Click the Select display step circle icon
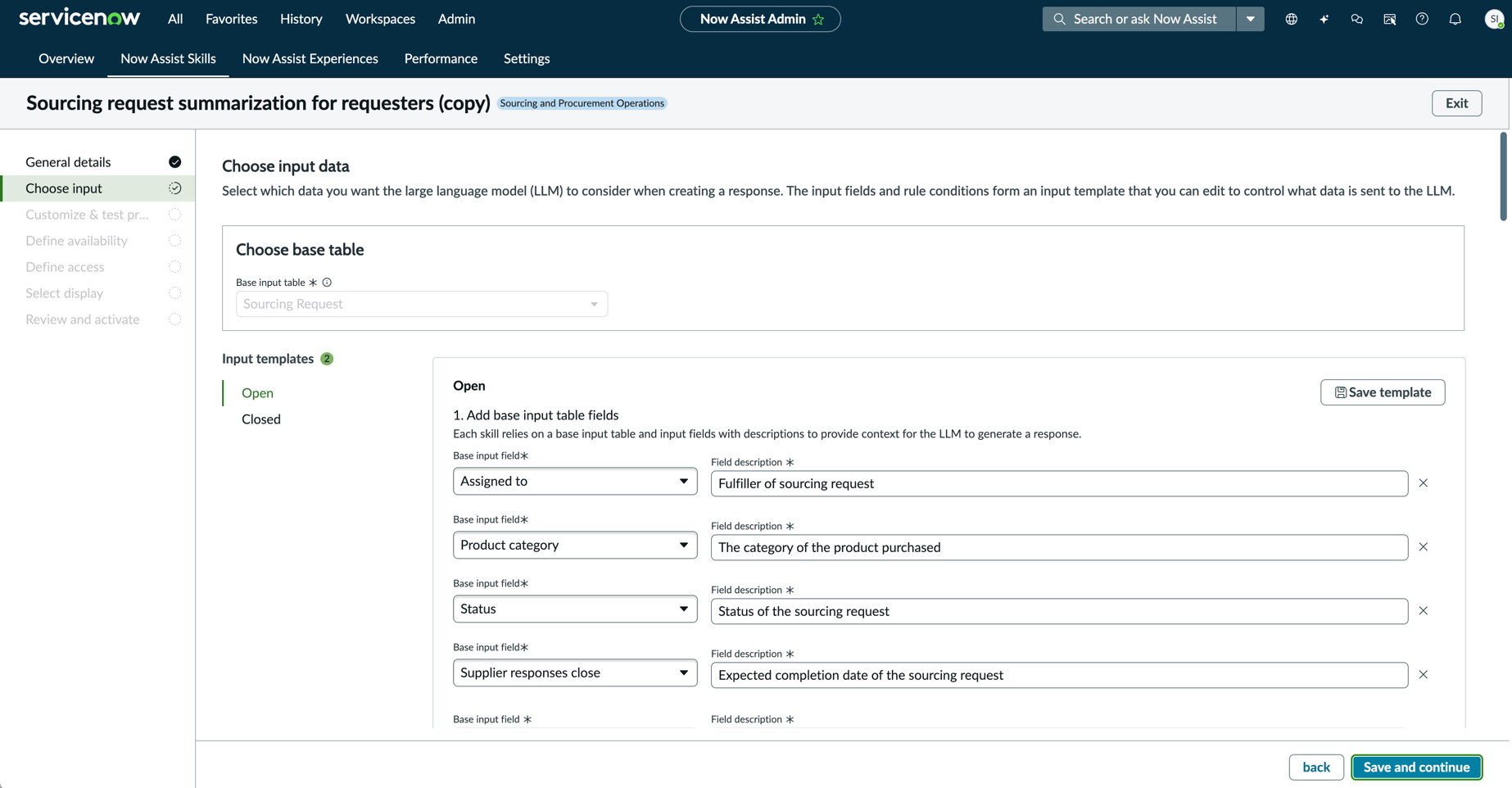1512x788 pixels. point(175,293)
